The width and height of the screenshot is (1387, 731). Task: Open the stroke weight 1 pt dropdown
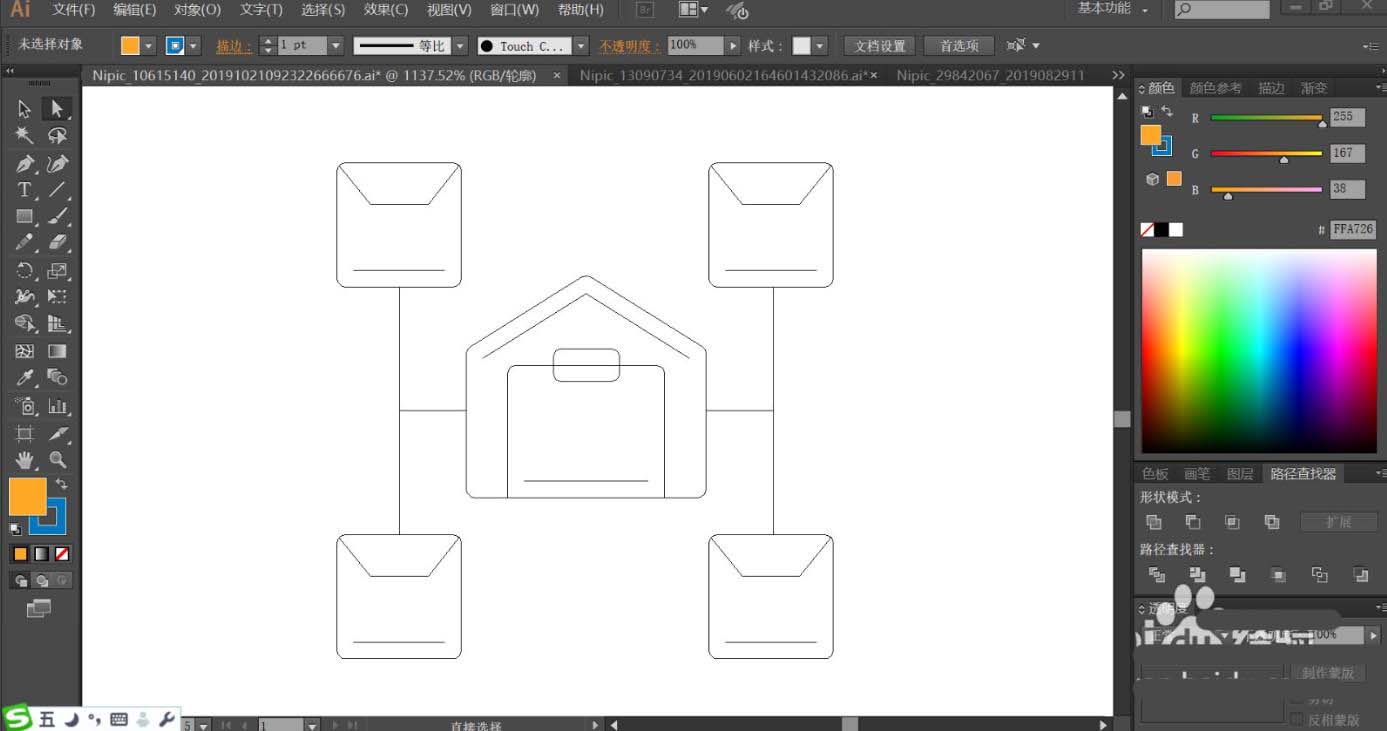tap(336, 46)
